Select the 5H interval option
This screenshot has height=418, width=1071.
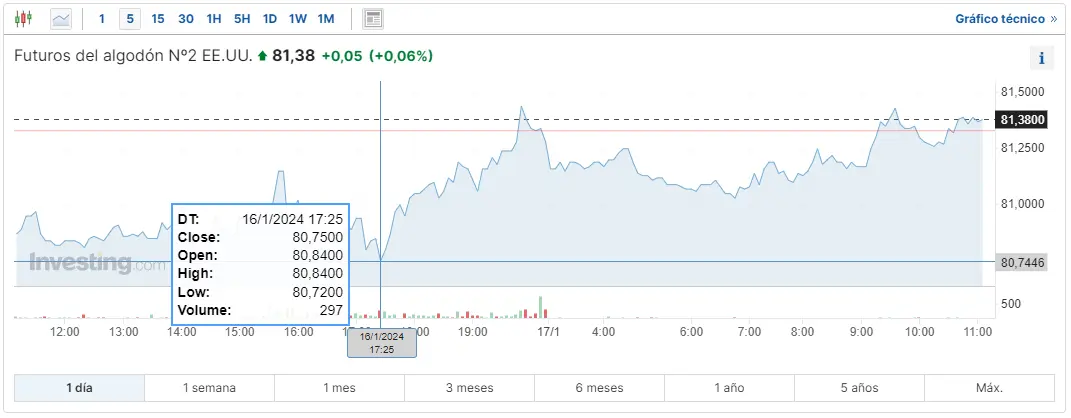click(x=242, y=19)
